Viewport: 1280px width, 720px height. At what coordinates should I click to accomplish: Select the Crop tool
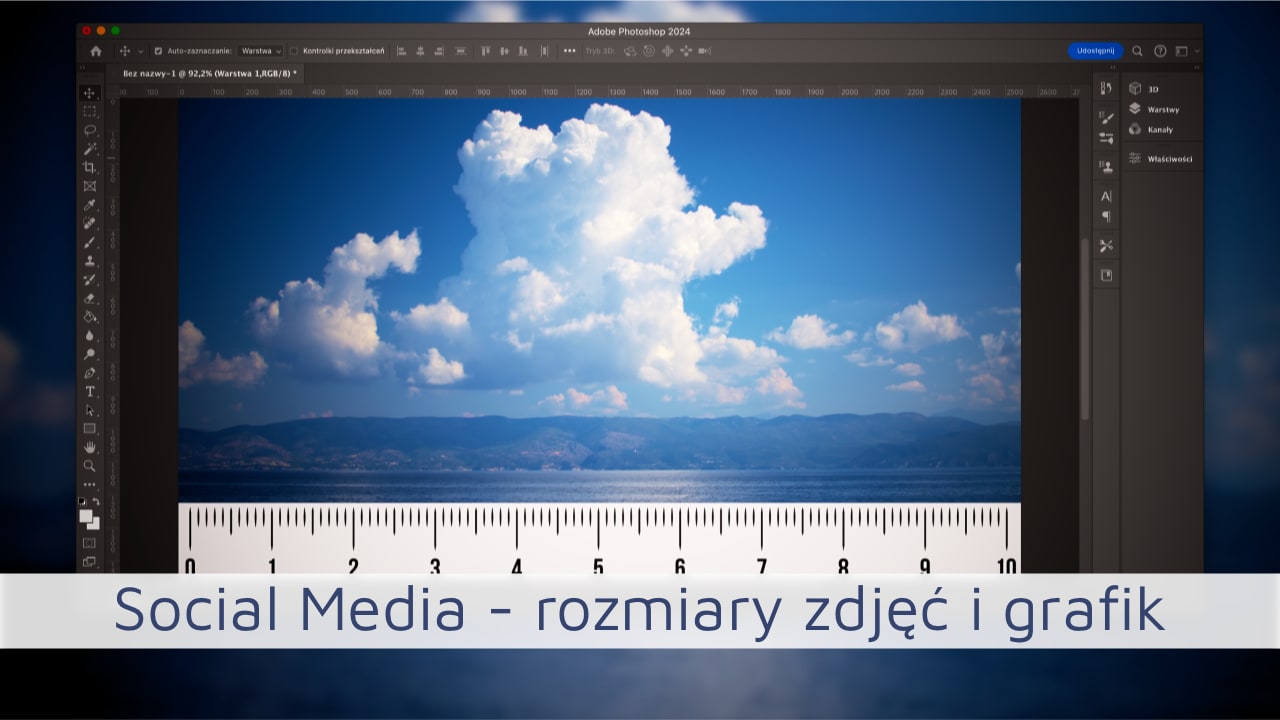point(90,167)
